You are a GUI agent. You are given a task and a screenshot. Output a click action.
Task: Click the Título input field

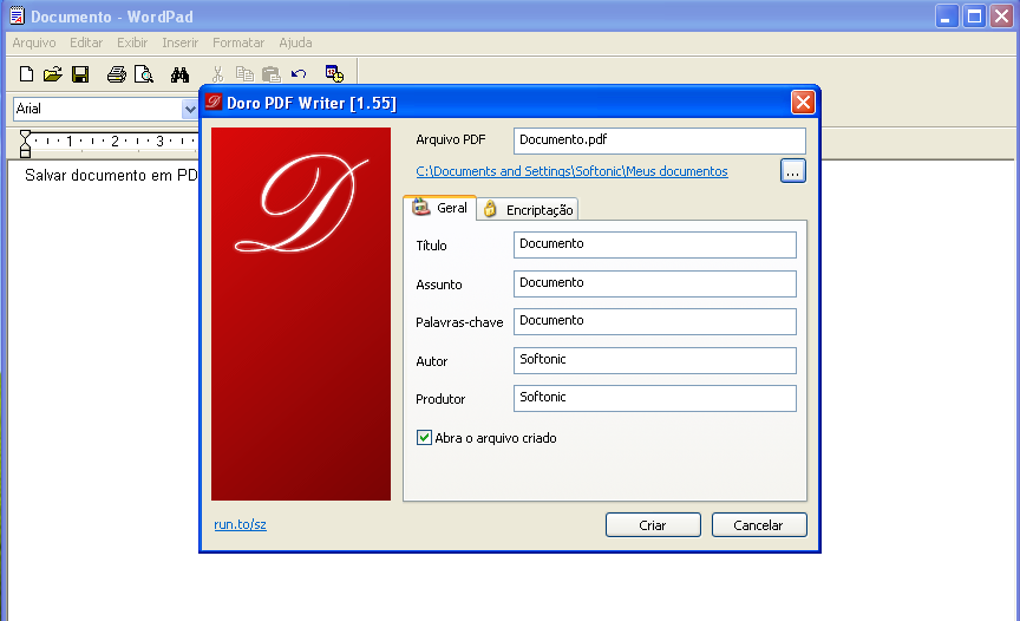655,244
